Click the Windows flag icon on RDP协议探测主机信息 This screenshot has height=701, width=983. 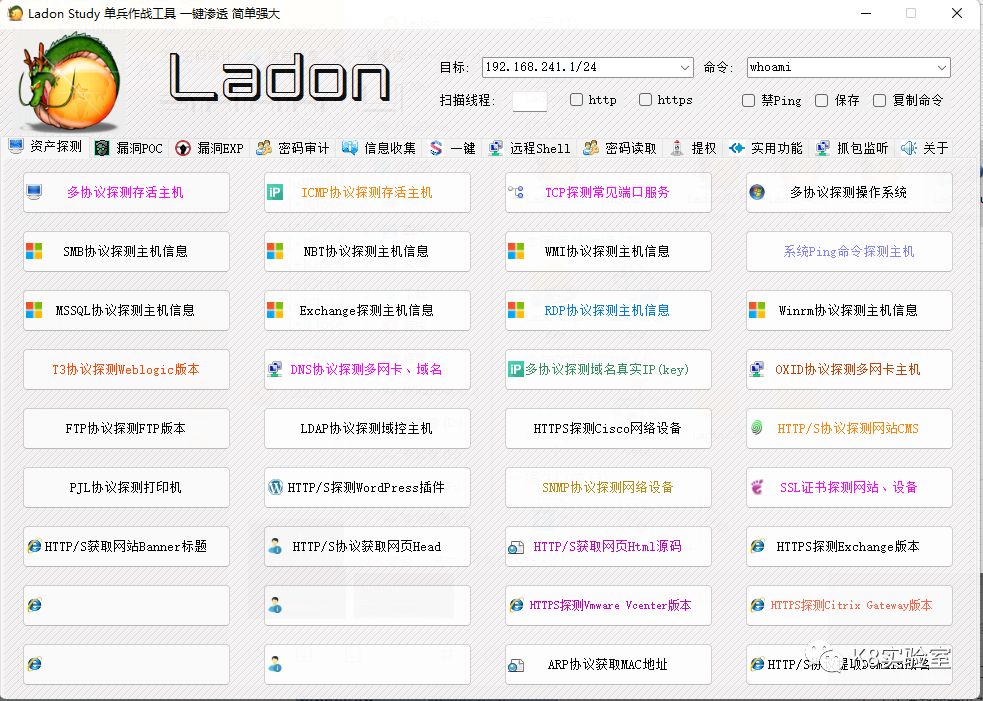[x=516, y=310]
